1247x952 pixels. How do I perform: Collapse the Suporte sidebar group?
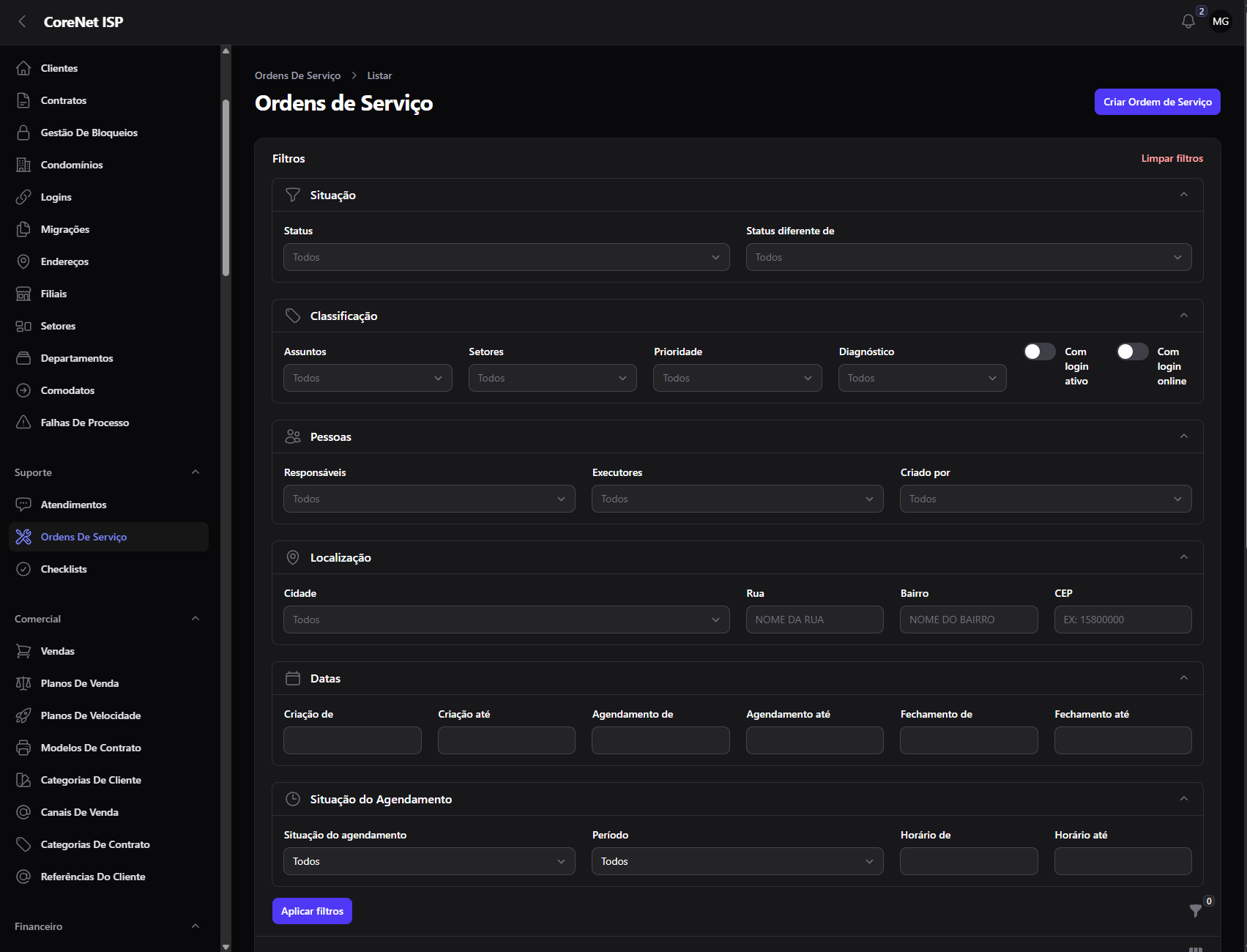(196, 472)
